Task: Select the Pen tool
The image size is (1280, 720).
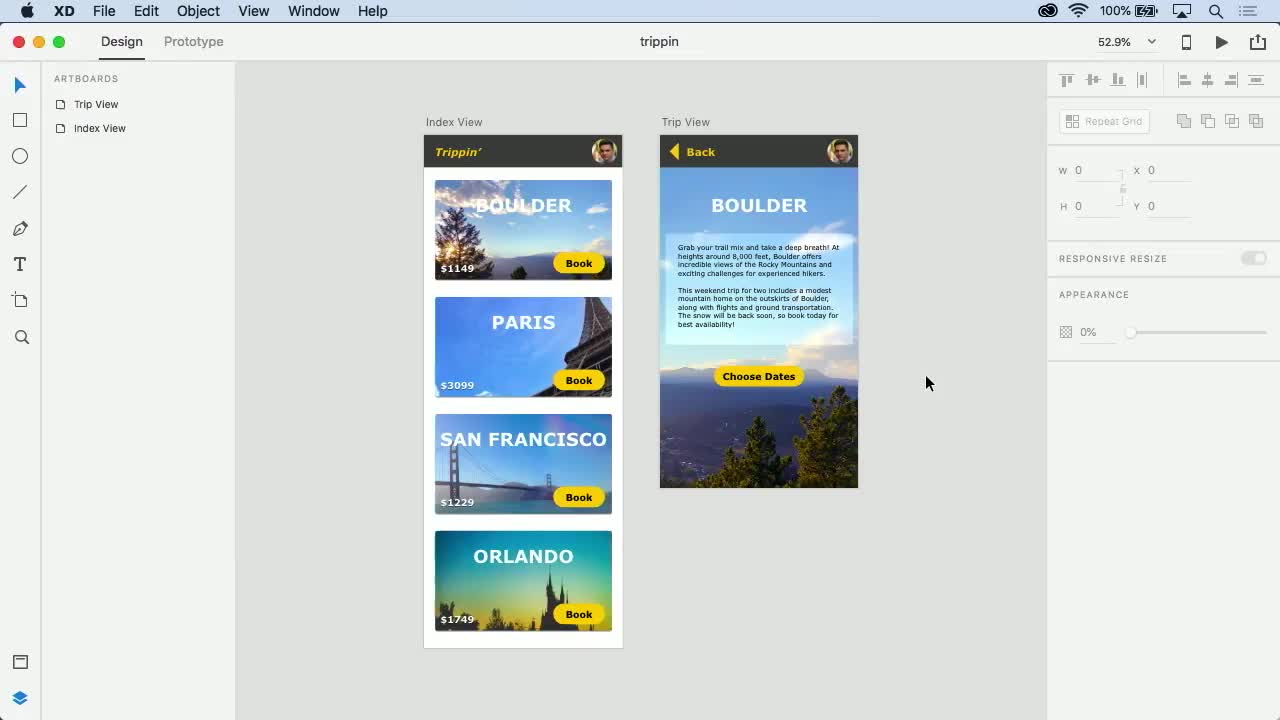Action: pos(20,229)
